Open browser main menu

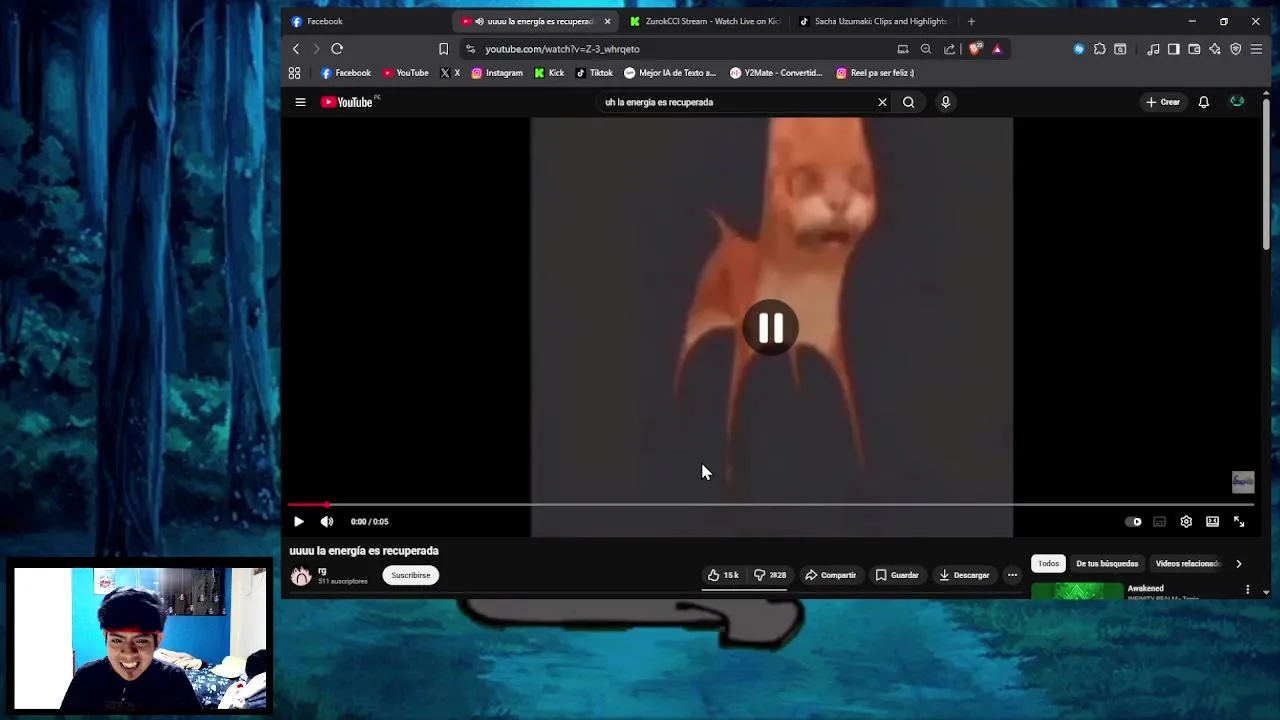pos(1257,49)
